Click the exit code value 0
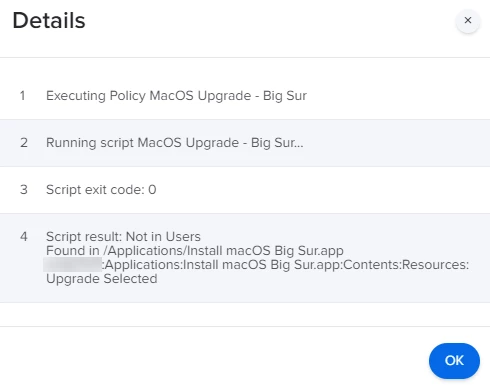This screenshot has height=388, width=490. pyautogui.click(x=152, y=190)
